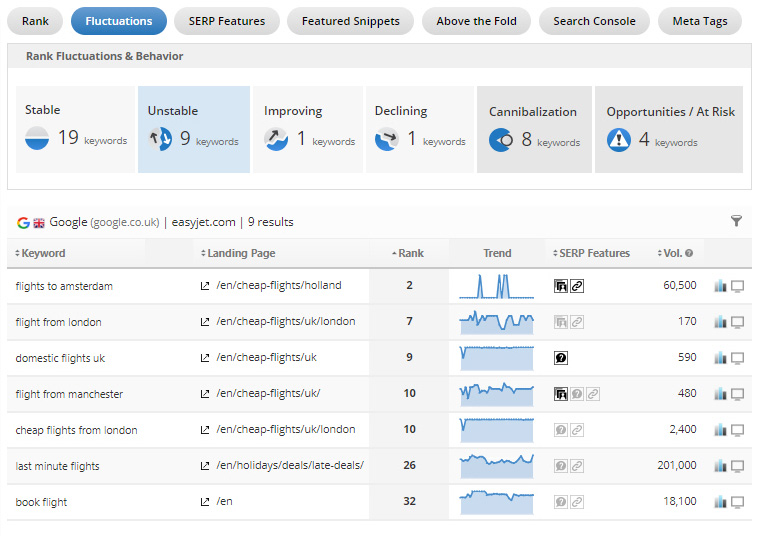The width and height of the screenshot is (757, 536).
Task: Click bar chart icon for book flight row
Action: tap(720, 502)
